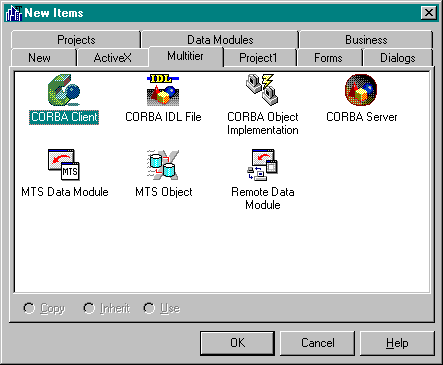Viewport: 443px width, 365px height.
Task: Open the Dialogs tab
Action: 398,58
